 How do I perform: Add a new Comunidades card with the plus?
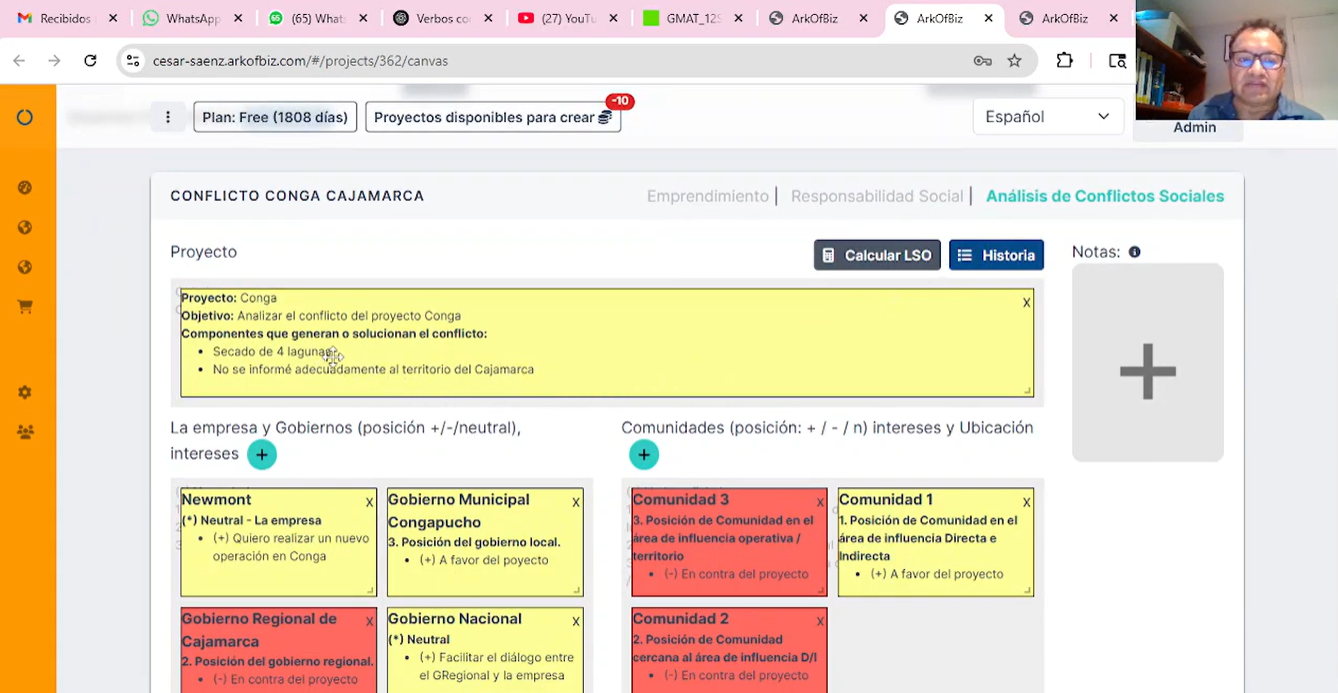coord(644,455)
